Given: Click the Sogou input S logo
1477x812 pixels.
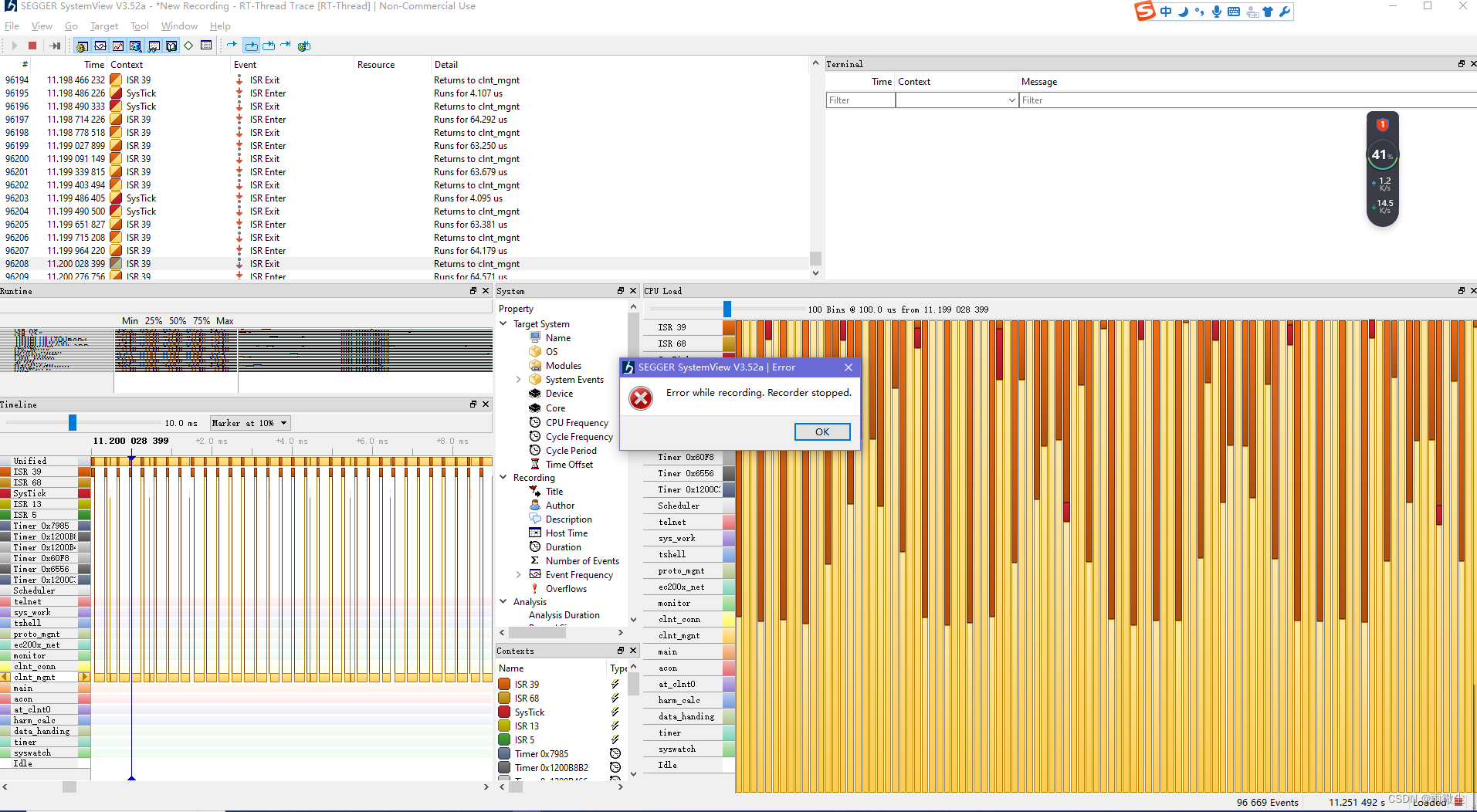Looking at the screenshot, I should tap(1145, 11).
